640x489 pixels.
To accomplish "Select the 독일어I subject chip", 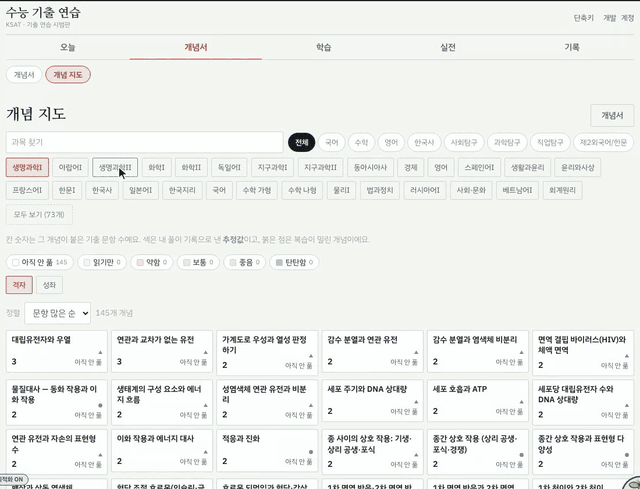I will coord(229,167).
